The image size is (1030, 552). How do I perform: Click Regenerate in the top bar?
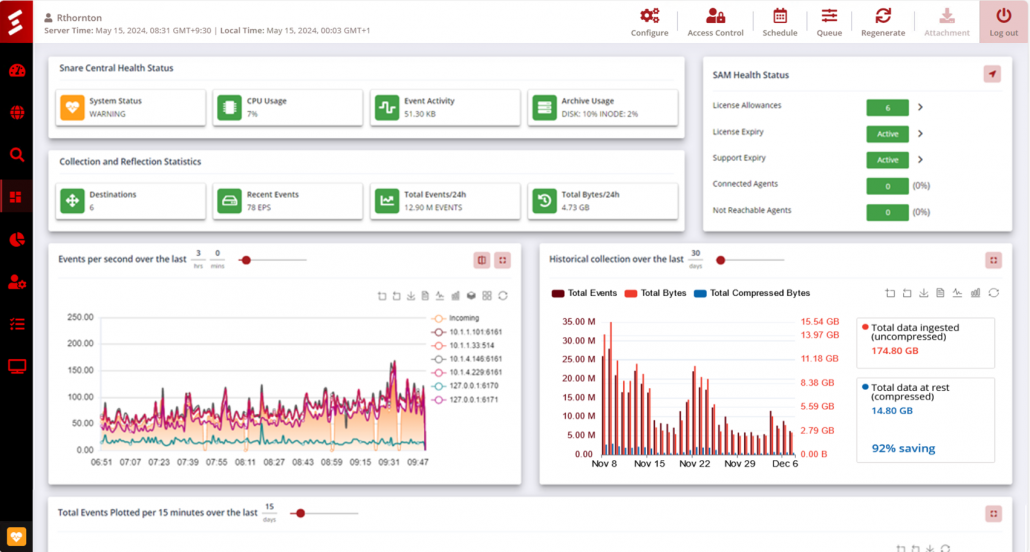[883, 22]
